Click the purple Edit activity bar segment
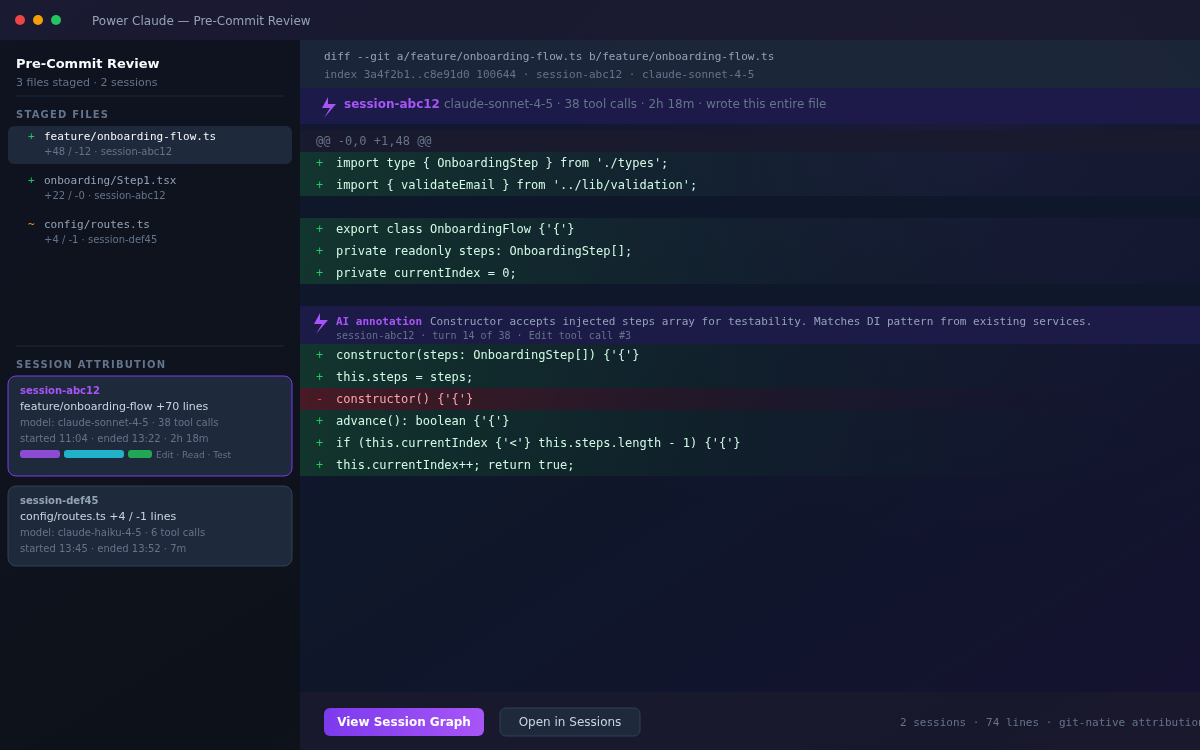1200x750 pixels. (x=40, y=454)
